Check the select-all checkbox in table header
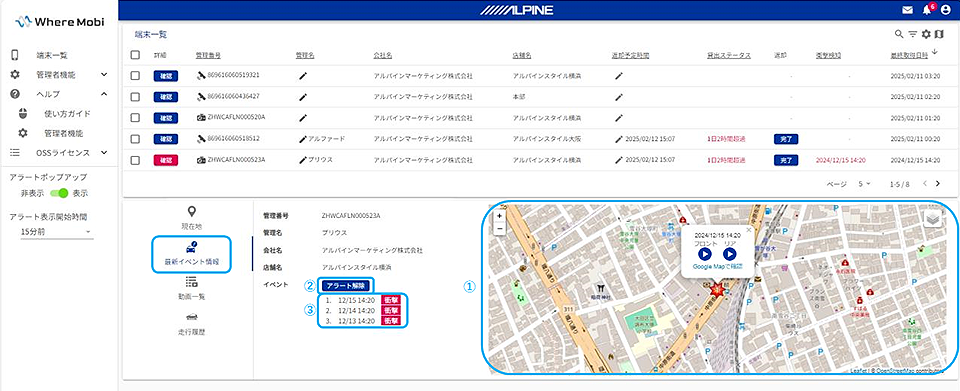 coord(135,55)
